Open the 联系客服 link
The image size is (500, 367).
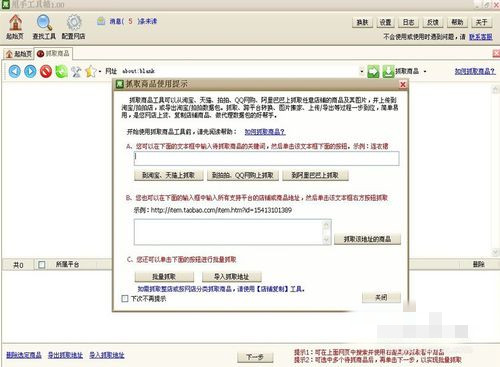(480, 37)
